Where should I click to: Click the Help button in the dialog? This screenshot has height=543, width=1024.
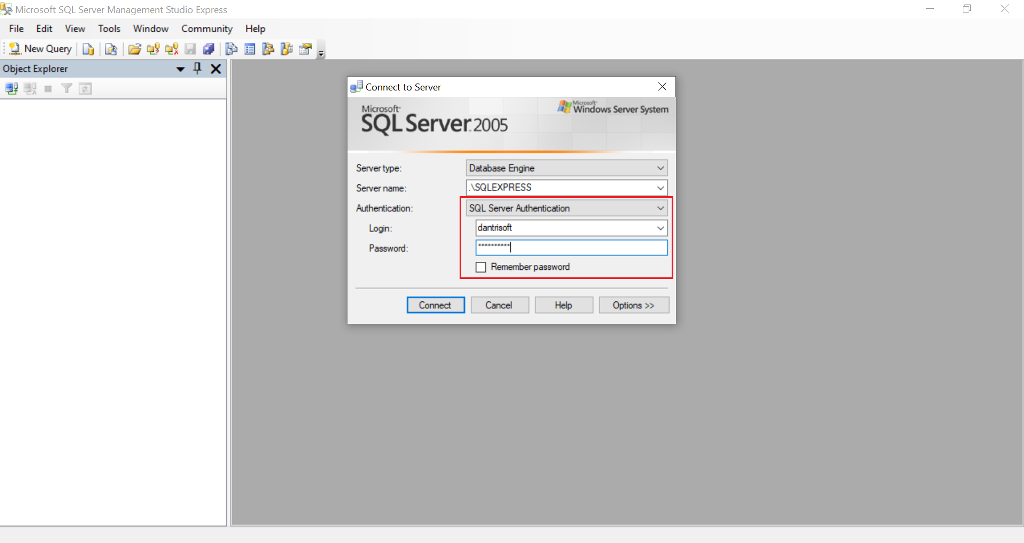(x=564, y=305)
